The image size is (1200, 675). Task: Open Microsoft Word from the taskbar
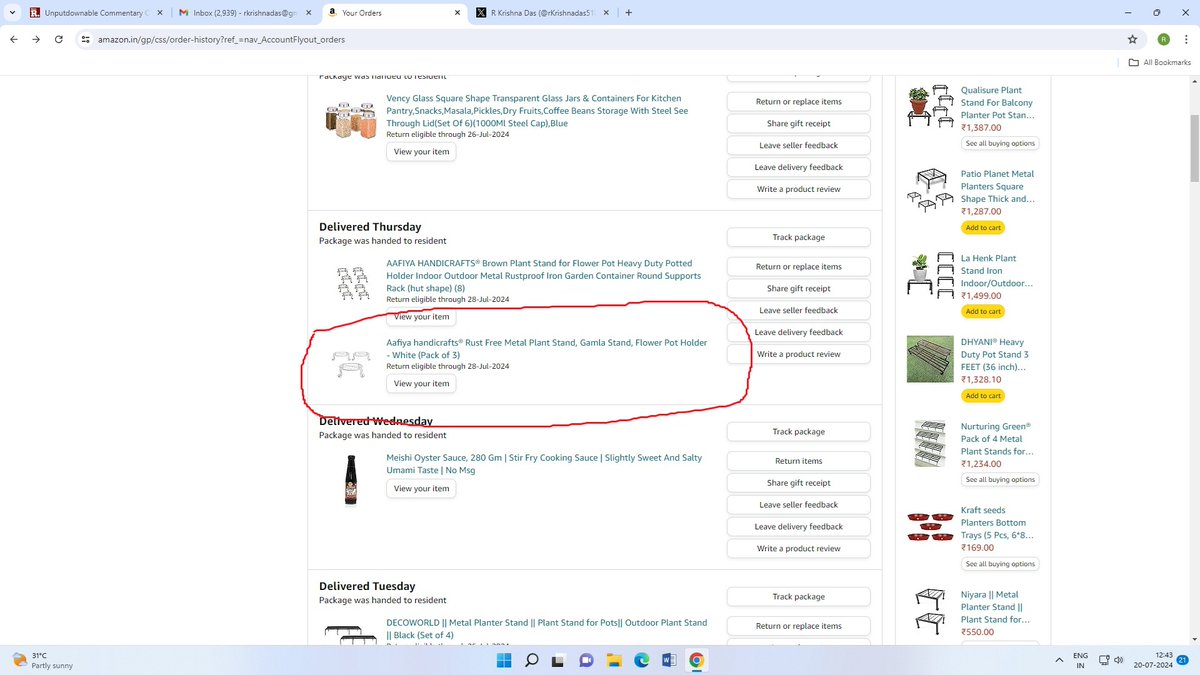click(x=669, y=660)
